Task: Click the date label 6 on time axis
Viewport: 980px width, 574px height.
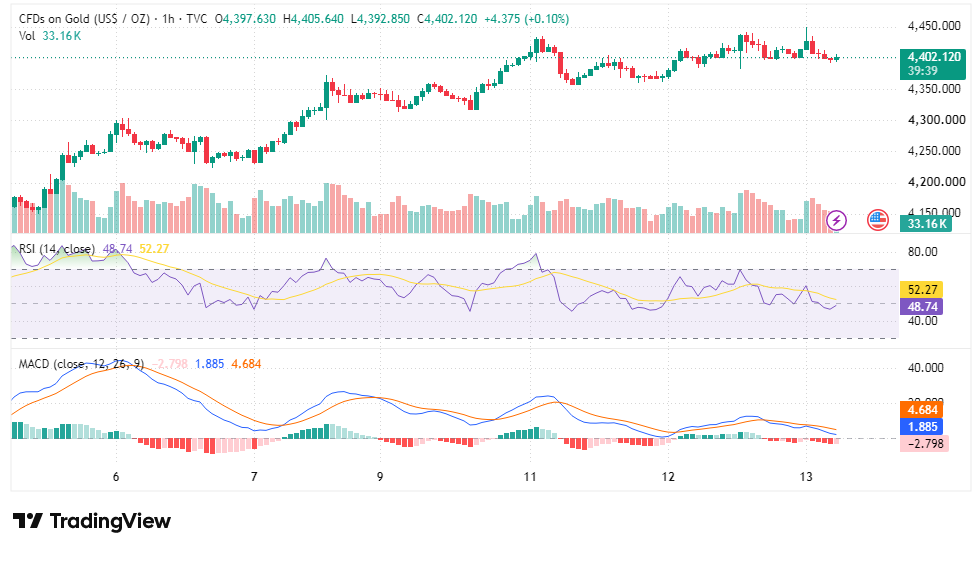Action: [116, 476]
